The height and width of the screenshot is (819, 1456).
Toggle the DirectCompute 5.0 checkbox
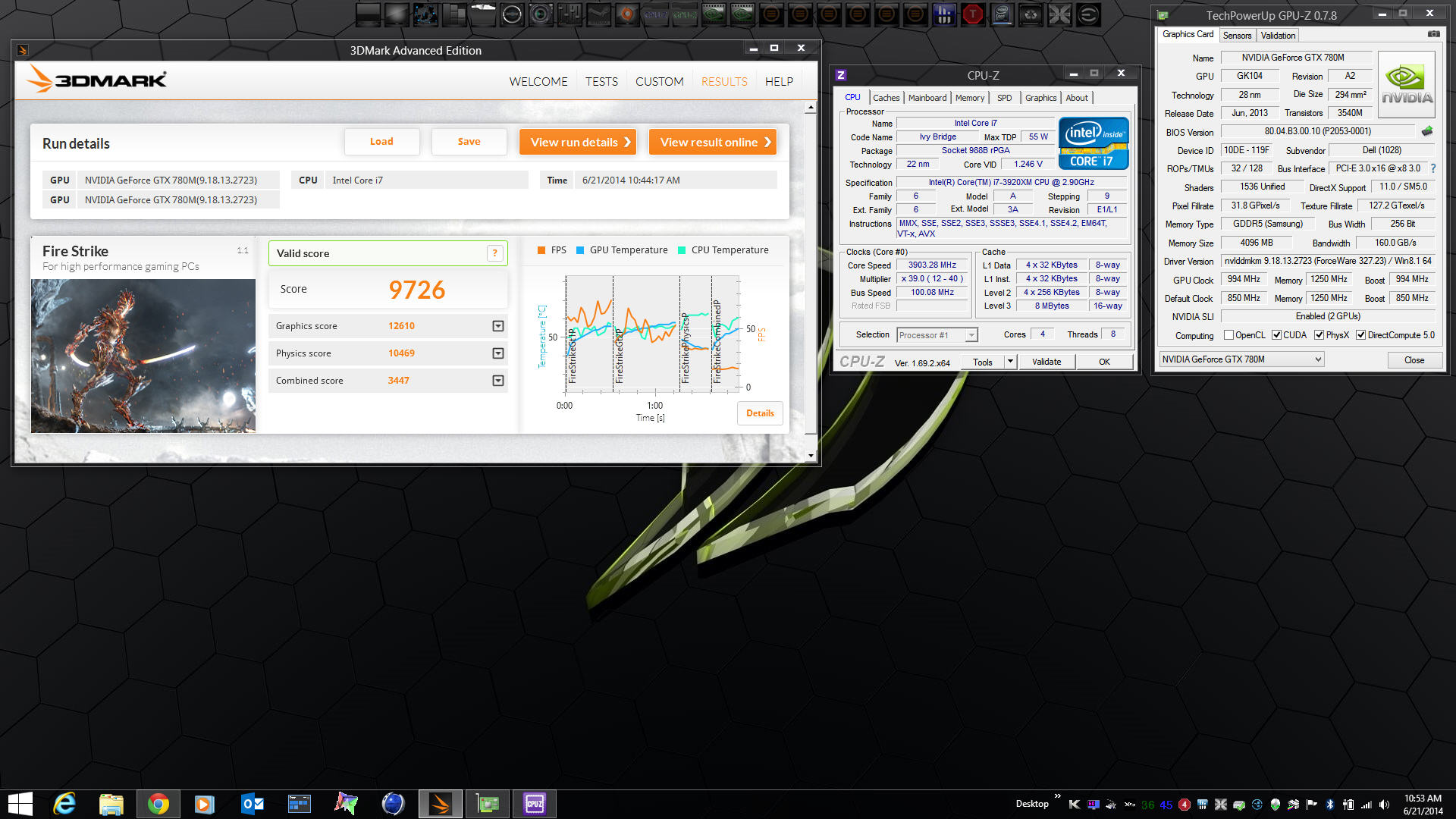pos(1360,335)
